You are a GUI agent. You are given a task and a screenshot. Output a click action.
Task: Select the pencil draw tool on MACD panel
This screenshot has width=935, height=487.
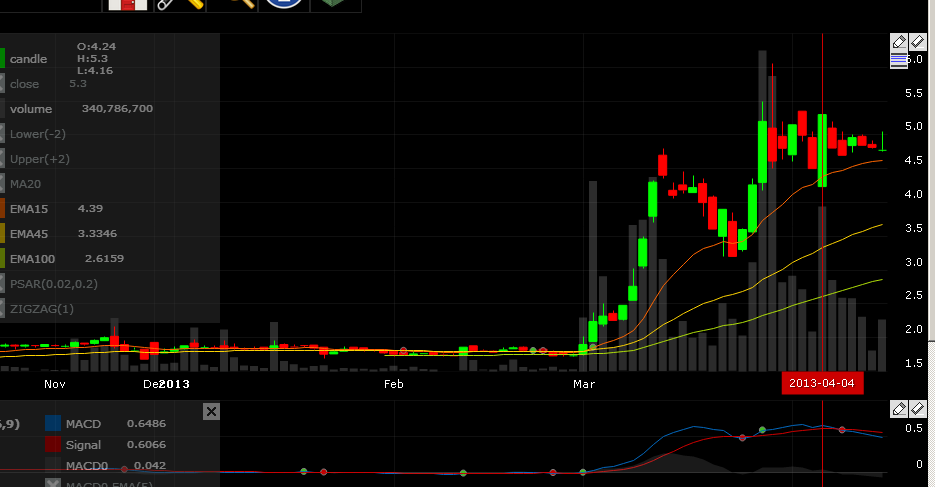pos(899,408)
